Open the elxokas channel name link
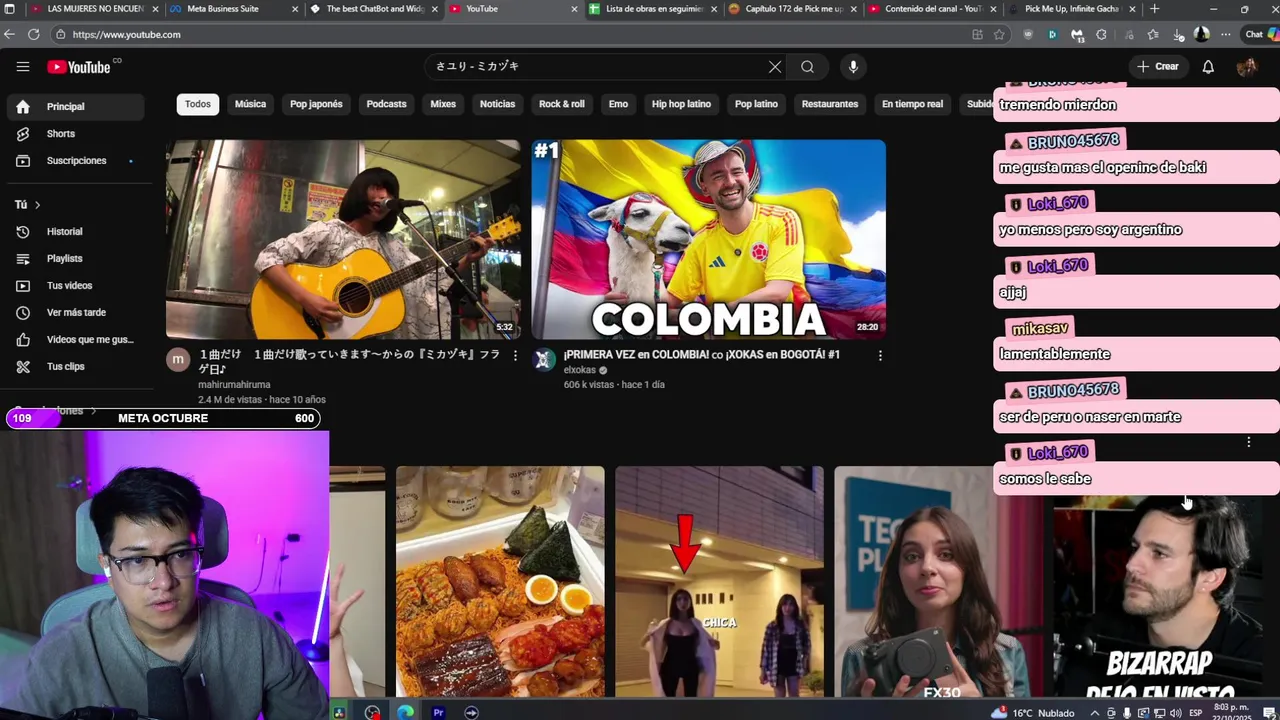The height and width of the screenshot is (720, 1280). point(580,370)
